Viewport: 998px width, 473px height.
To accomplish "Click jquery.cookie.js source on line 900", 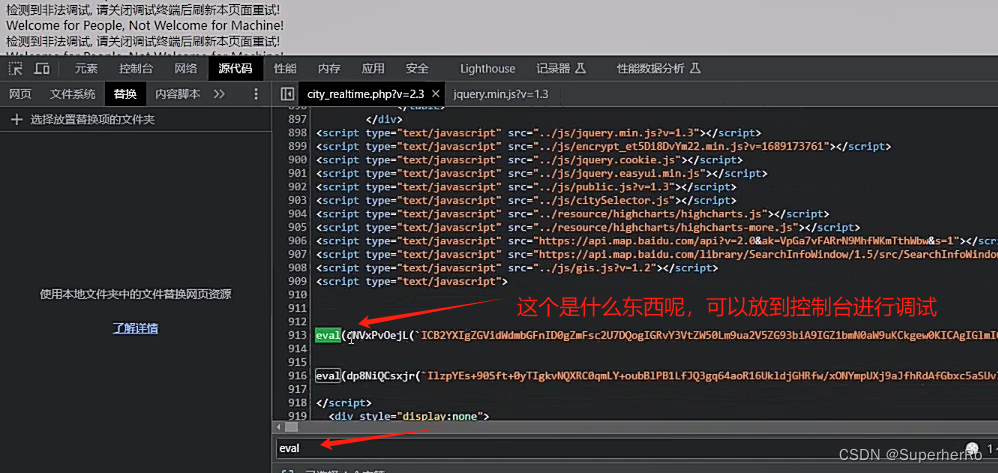I will tap(607, 160).
